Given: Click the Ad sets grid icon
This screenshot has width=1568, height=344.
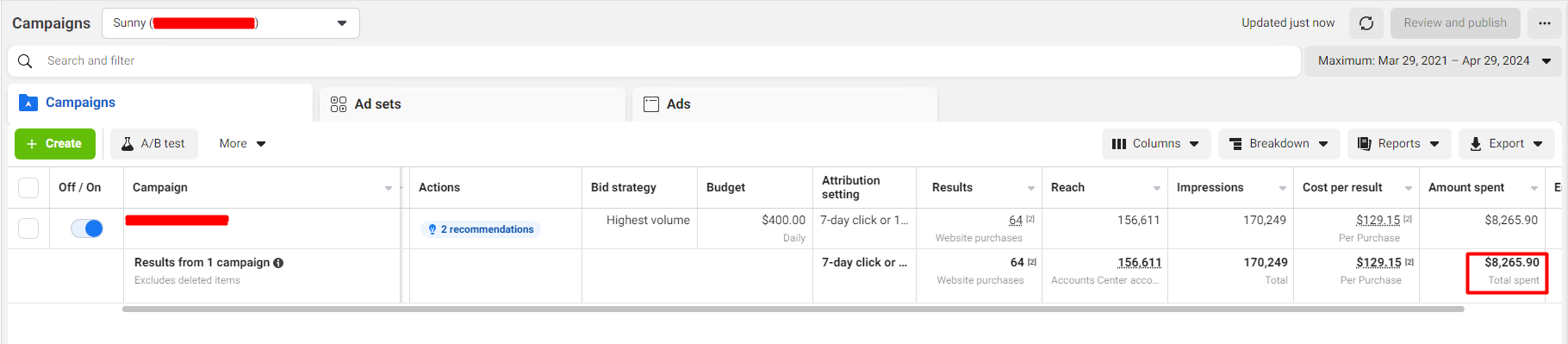Looking at the screenshot, I should [339, 104].
